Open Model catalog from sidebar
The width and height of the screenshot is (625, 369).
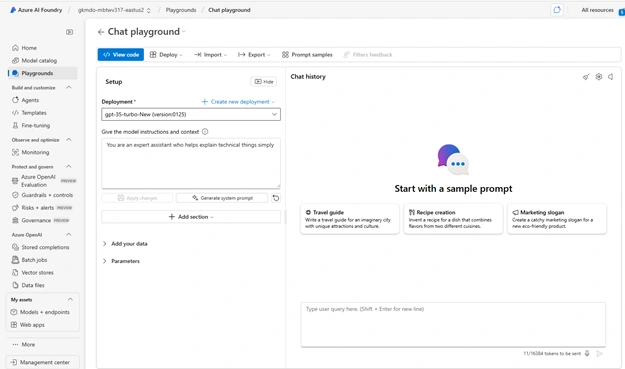point(39,61)
